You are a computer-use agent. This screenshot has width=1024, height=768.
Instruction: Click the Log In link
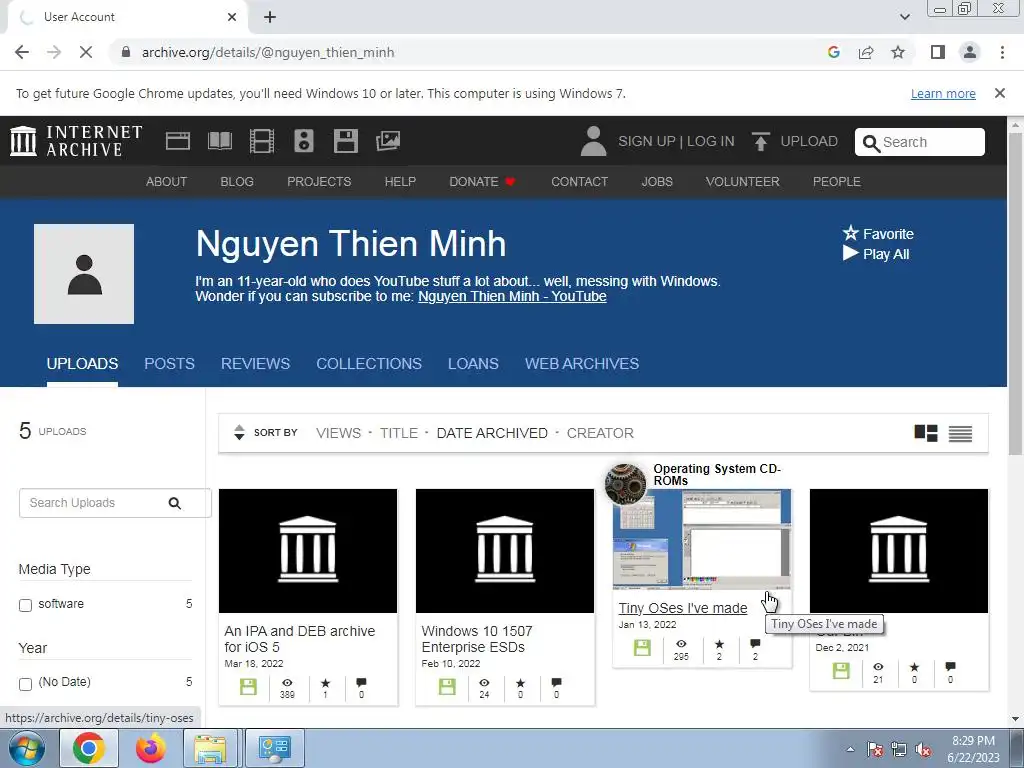(x=711, y=141)
